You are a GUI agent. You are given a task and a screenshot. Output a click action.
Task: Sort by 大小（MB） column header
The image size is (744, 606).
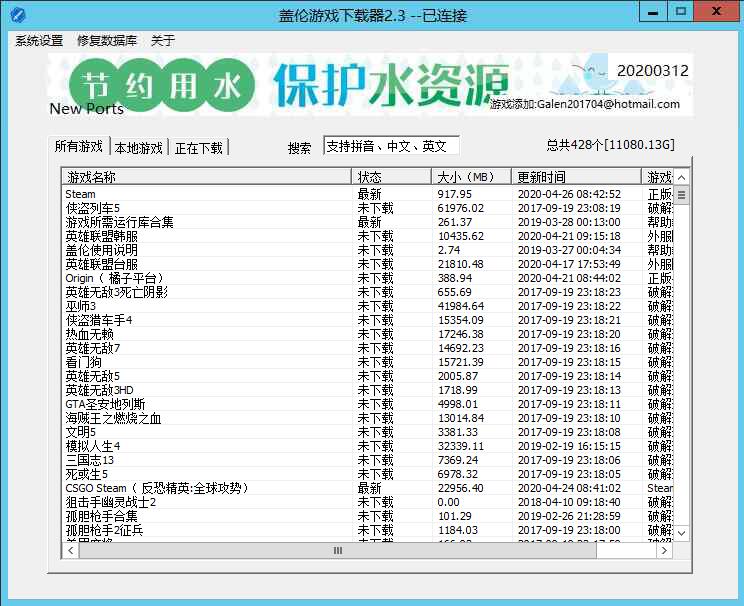coord(471,177)
